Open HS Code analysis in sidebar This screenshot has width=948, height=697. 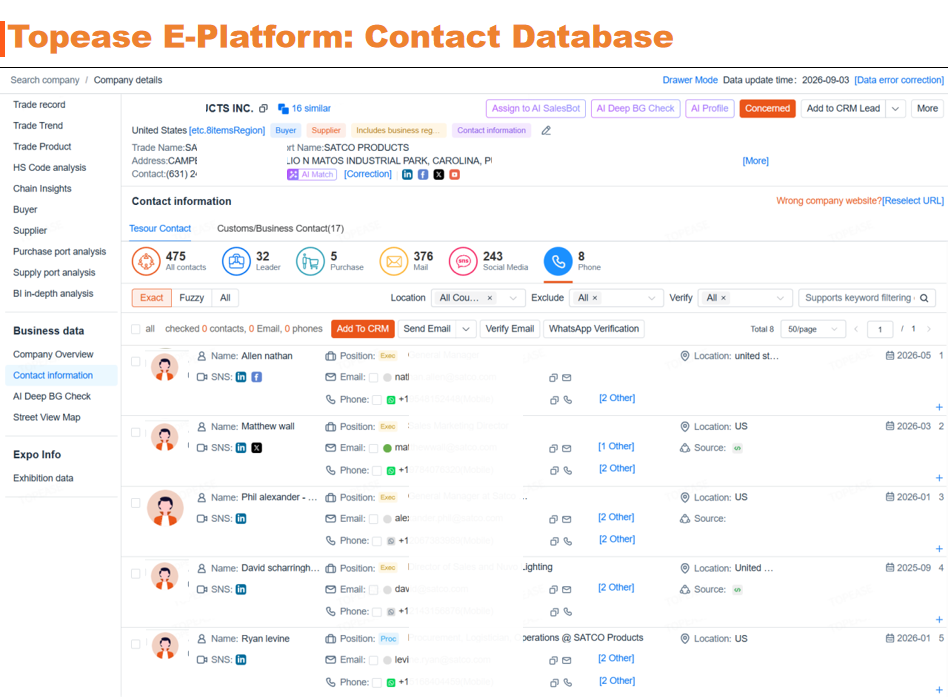click(x=50, y=167)
